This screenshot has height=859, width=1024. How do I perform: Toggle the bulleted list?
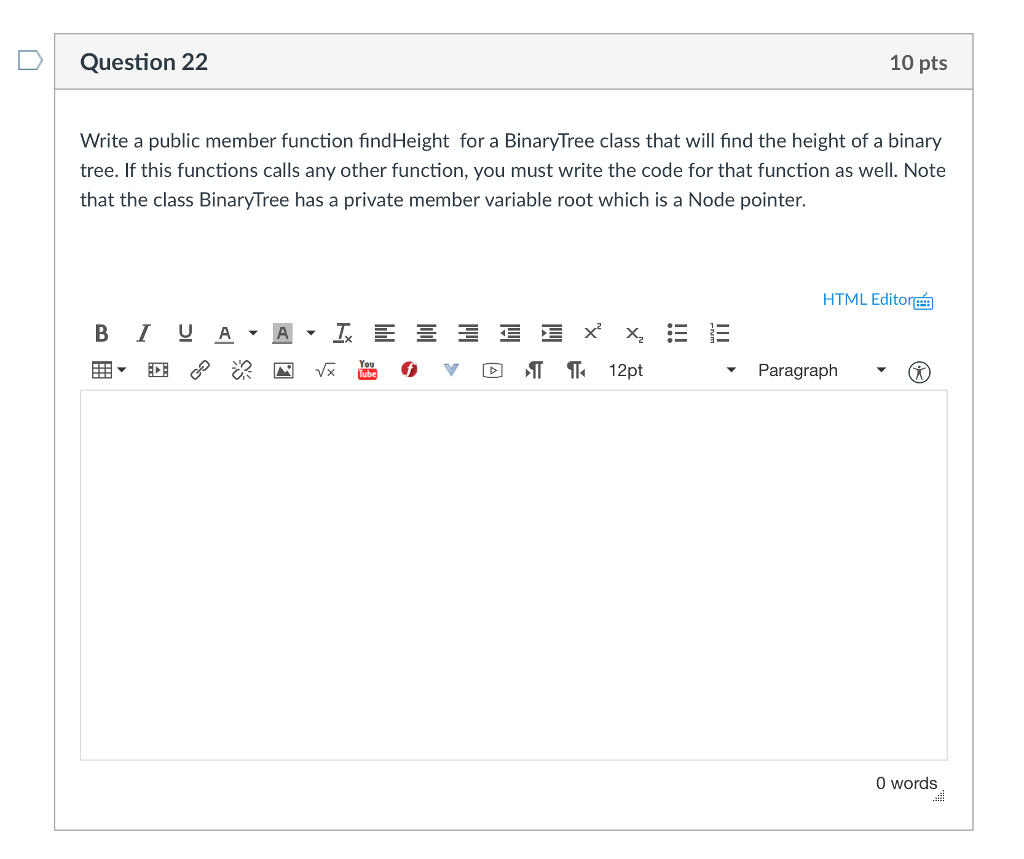coord(677,333)
